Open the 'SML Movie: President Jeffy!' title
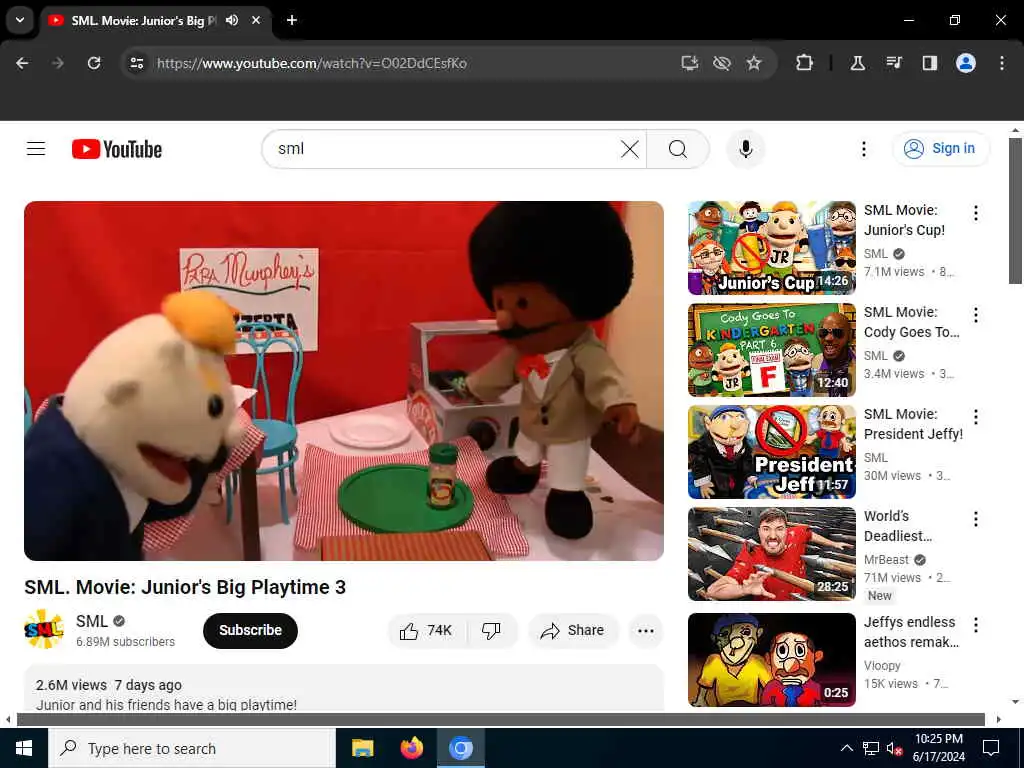 (x=914, y=424)
